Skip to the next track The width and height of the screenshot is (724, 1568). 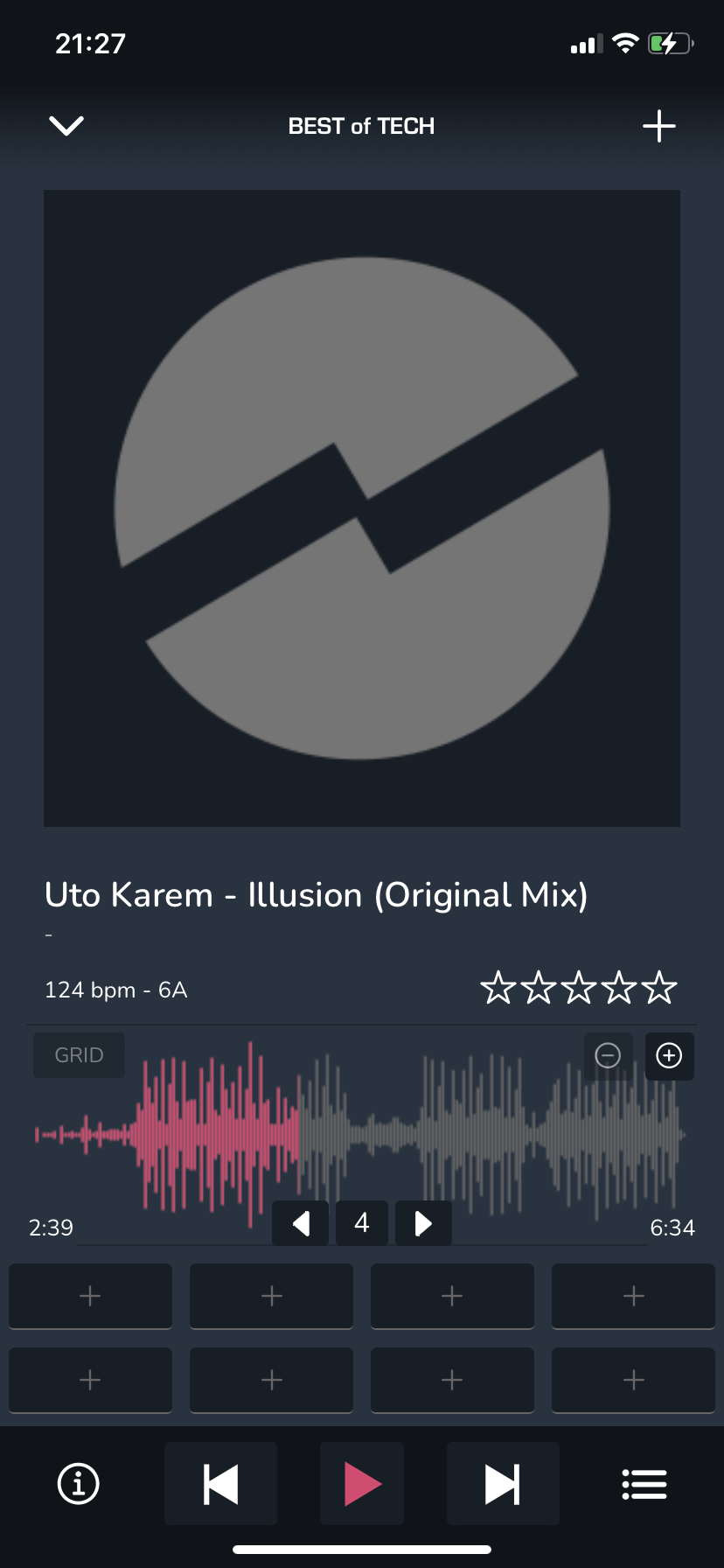[x=503, y=1484]
